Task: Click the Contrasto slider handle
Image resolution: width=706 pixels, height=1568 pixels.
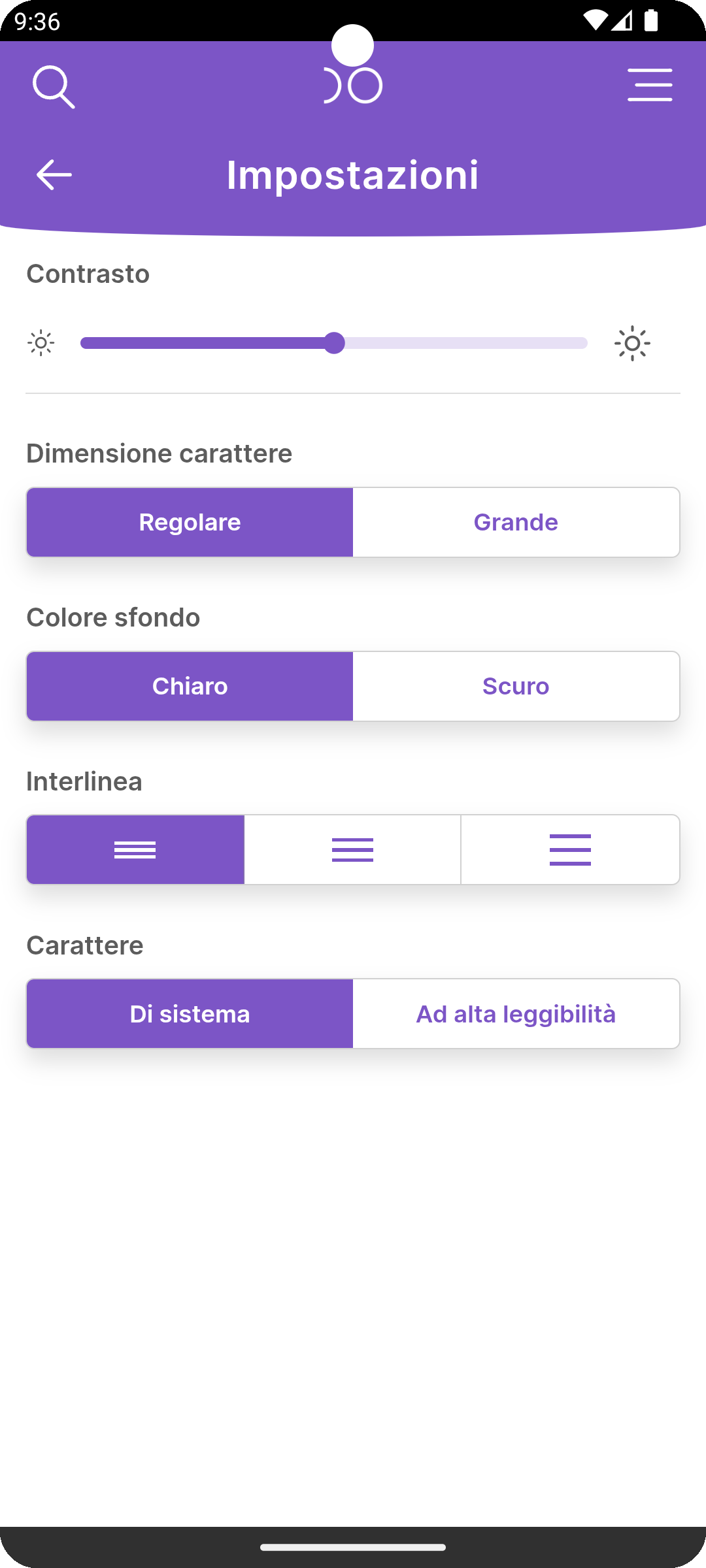Action: [334, 343]
